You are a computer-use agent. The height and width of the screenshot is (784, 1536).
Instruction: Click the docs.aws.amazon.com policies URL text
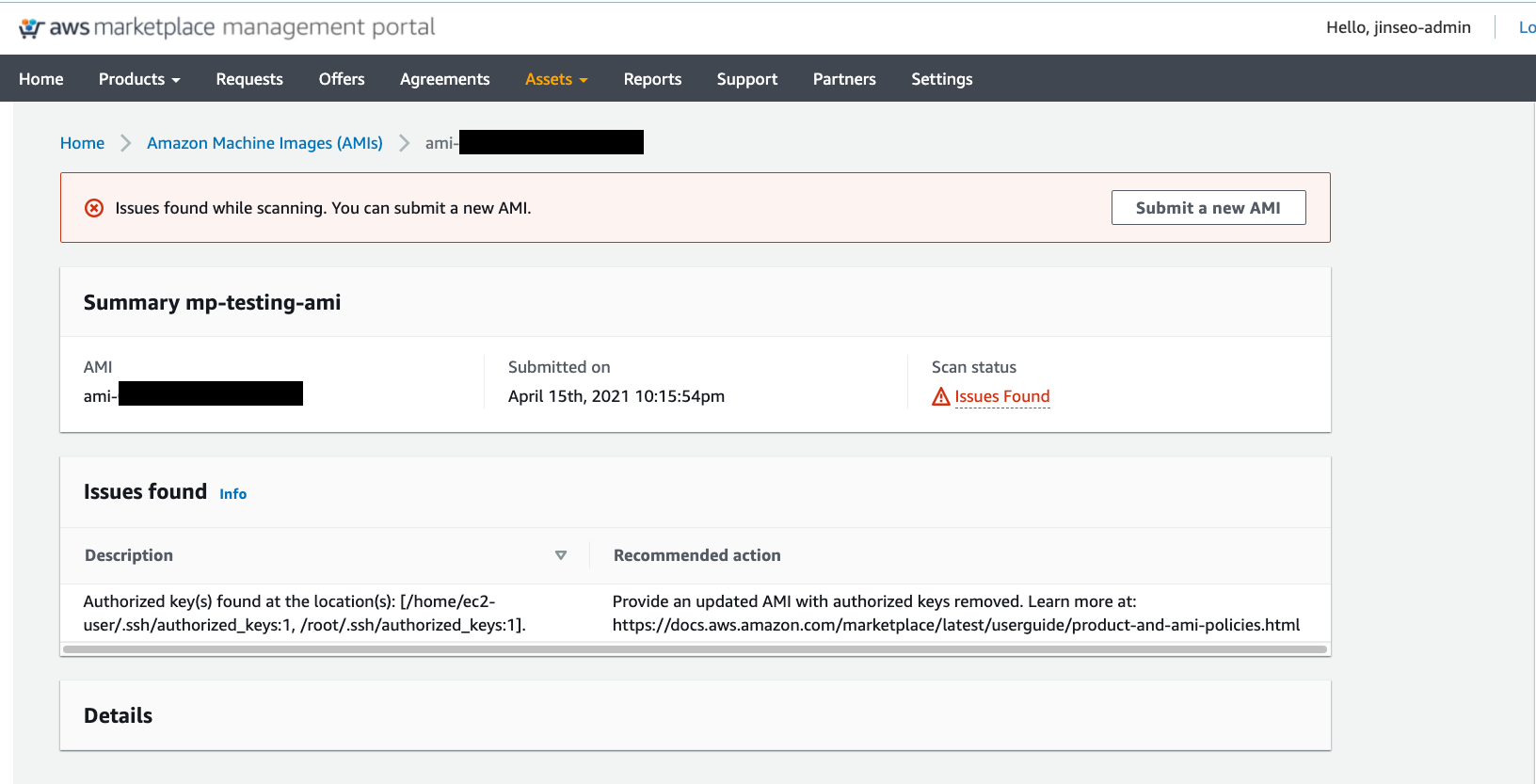[956, 625]
